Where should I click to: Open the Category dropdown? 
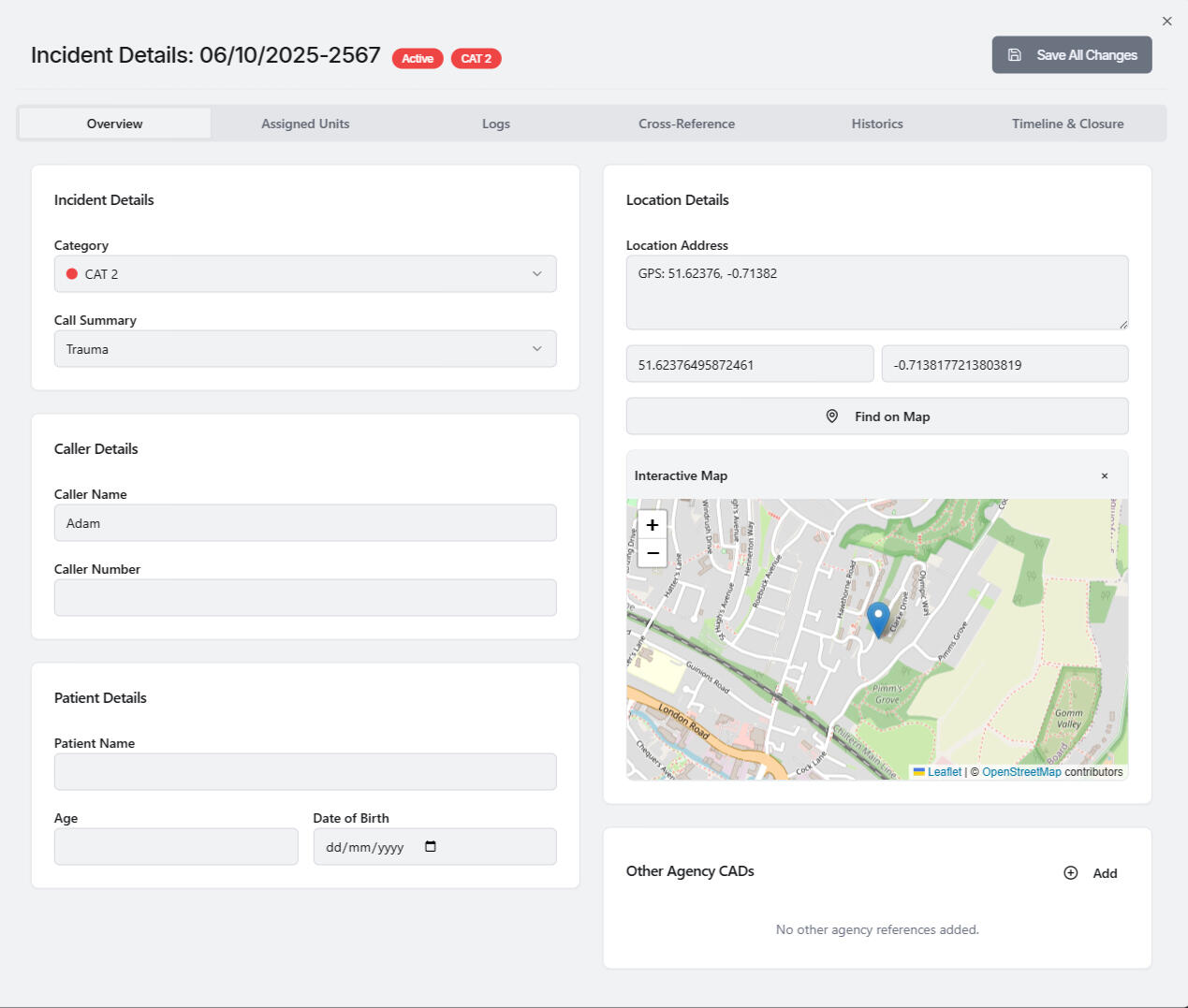(305, 274)
